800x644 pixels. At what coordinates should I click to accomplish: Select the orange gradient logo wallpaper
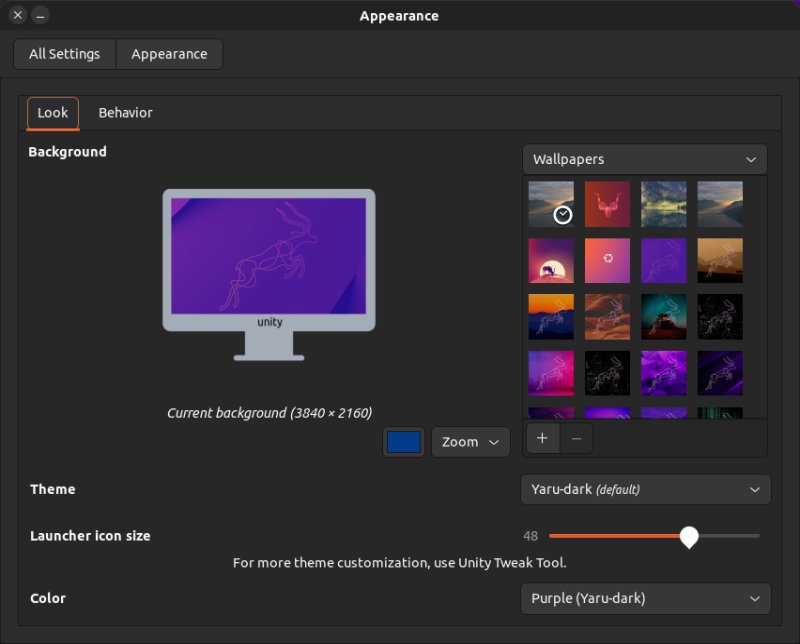[607, 260]
